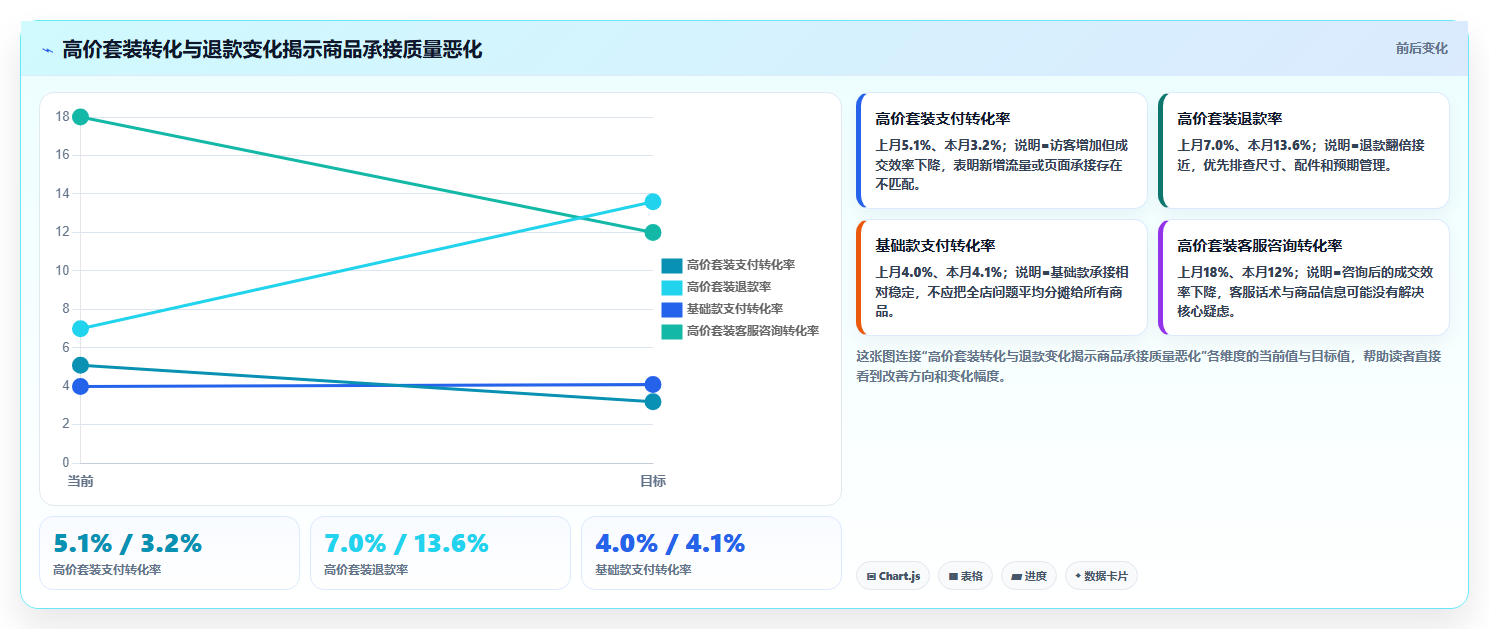Click the 进度 tag button

(x=1029, y=576)
